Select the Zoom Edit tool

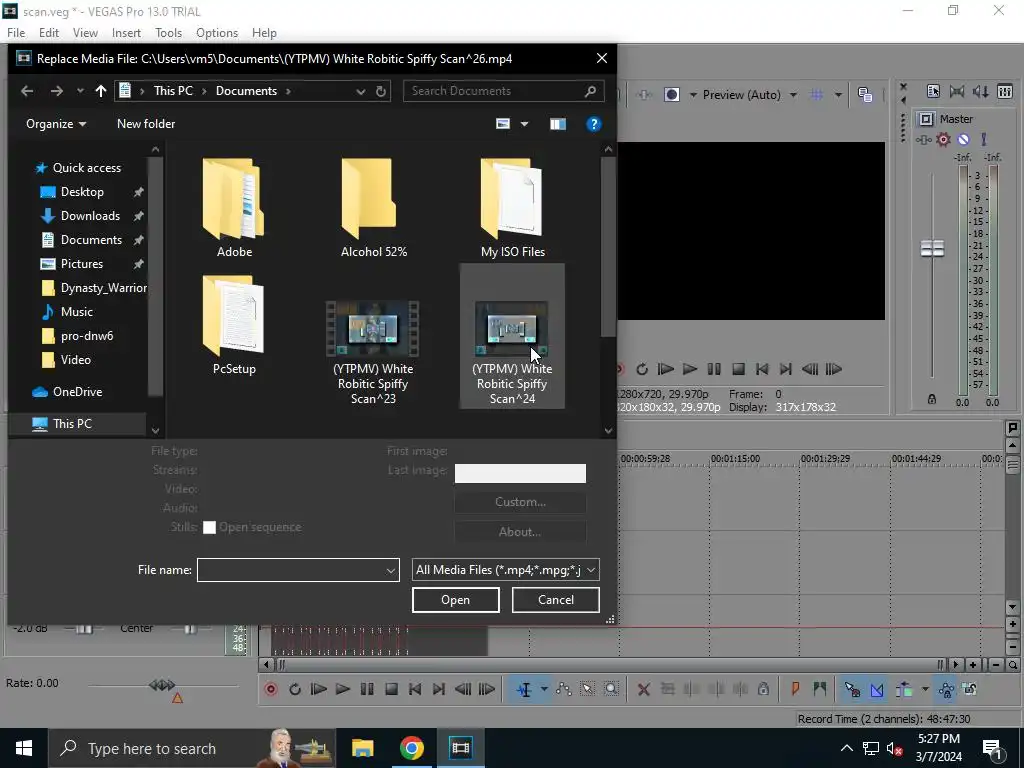point(611,689)
